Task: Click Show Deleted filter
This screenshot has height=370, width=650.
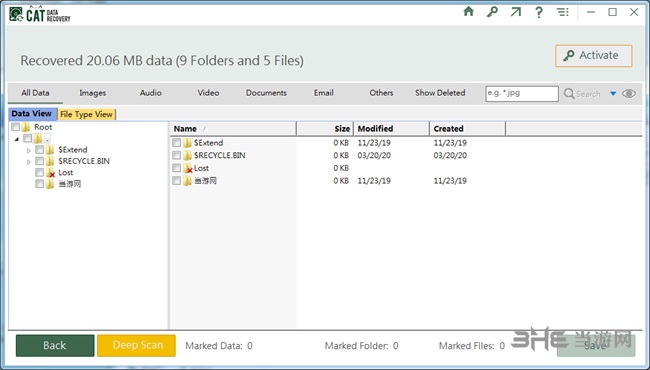Action: pyautogui.click(x=440, y=93)
